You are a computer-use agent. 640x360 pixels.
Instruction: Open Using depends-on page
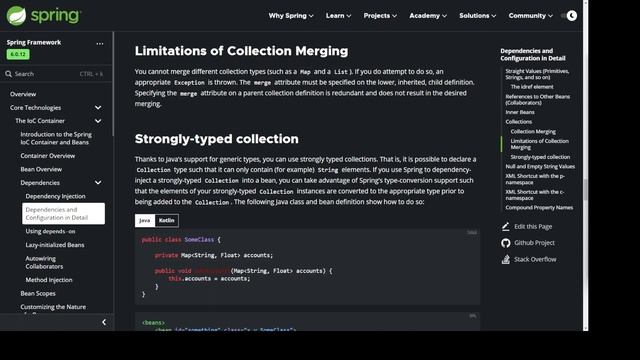50,231
